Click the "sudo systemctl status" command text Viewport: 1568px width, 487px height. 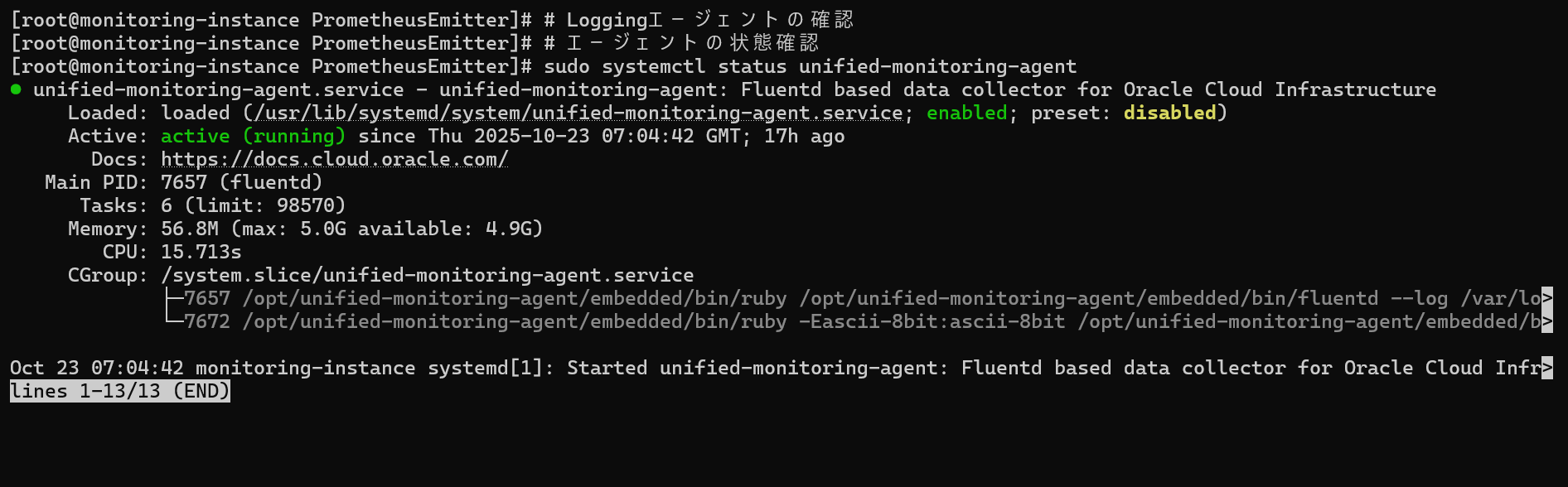point(627,66)
